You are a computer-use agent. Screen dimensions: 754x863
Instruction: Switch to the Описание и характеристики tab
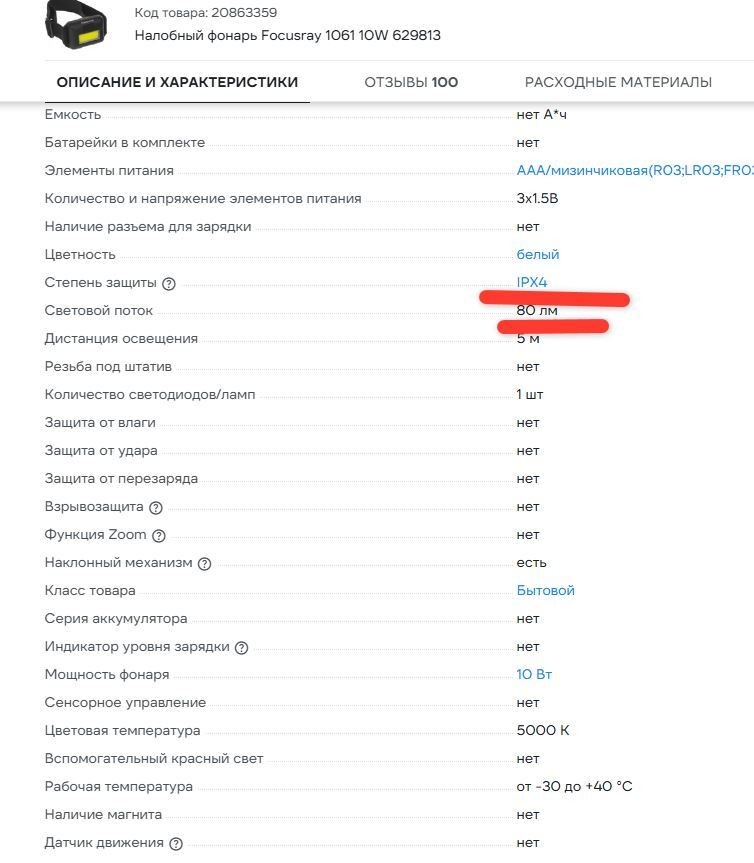pos(177,82)
